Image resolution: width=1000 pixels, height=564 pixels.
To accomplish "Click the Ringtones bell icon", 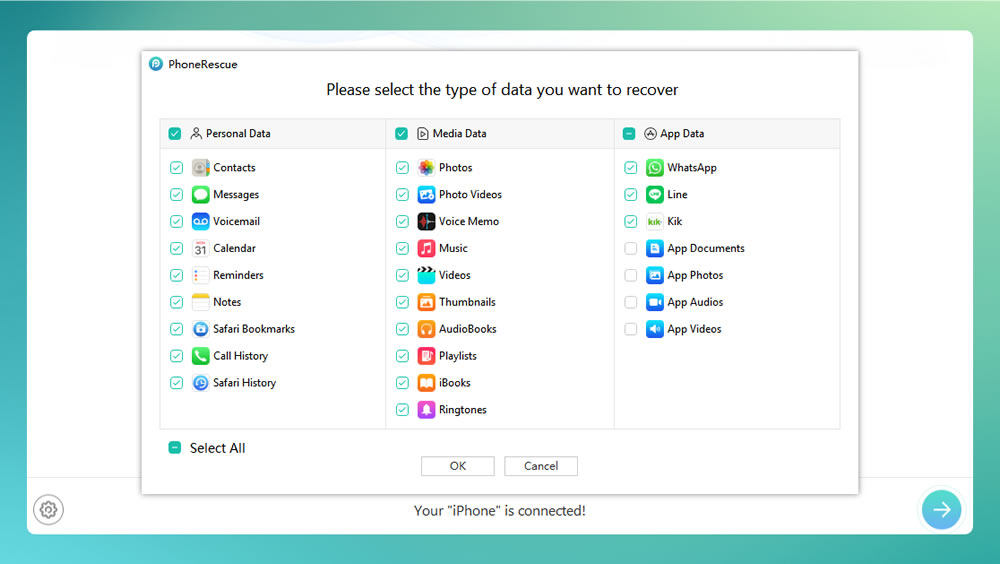I will (x=426, y=410).
